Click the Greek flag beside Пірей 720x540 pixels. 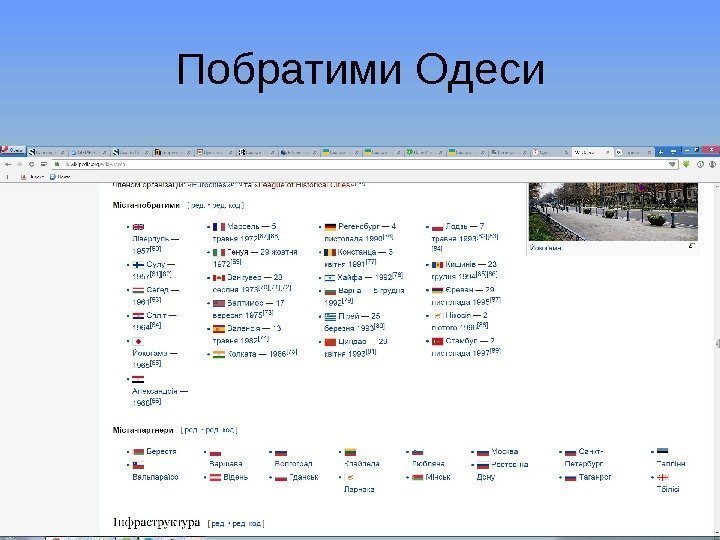click(331, 316)
